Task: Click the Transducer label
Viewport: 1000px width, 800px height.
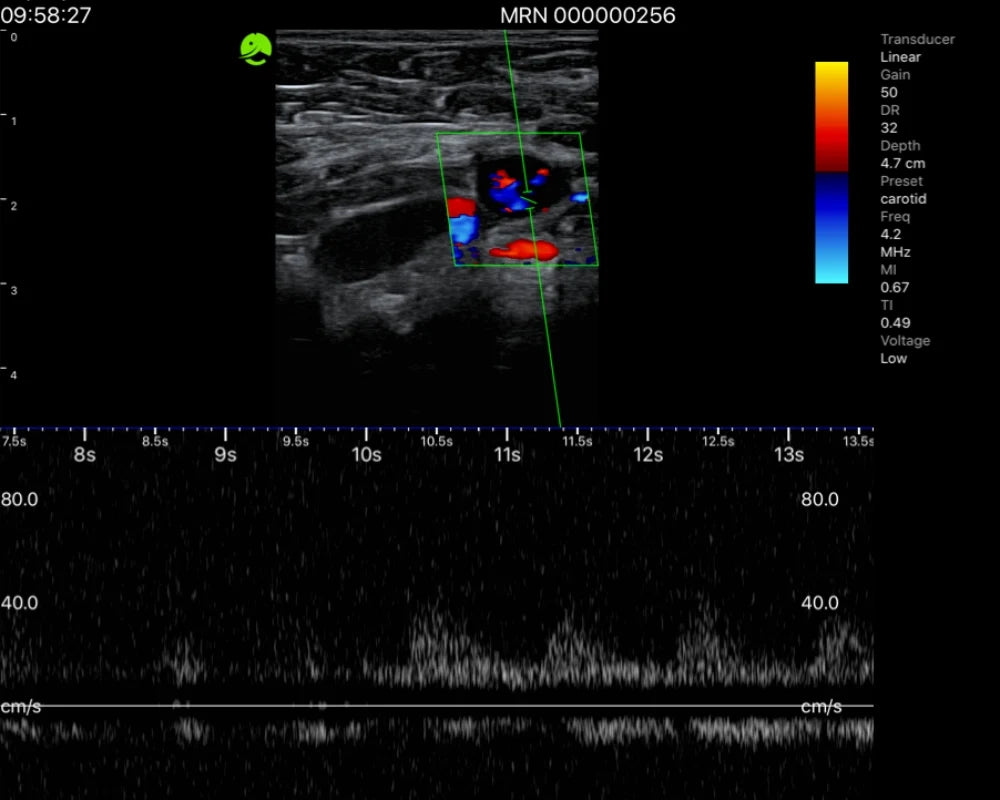Action: (x=917, y=39)
